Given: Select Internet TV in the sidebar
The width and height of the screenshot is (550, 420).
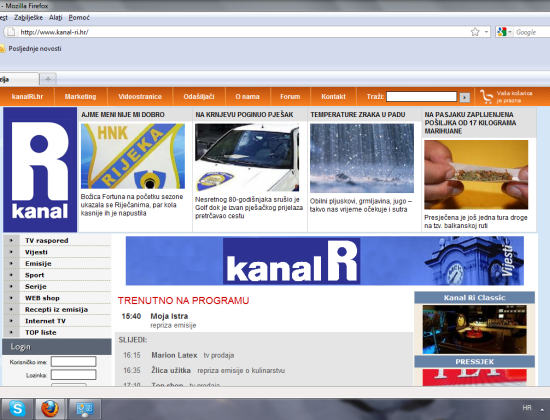Looking at the screenshot, I should tap(45, 321).
